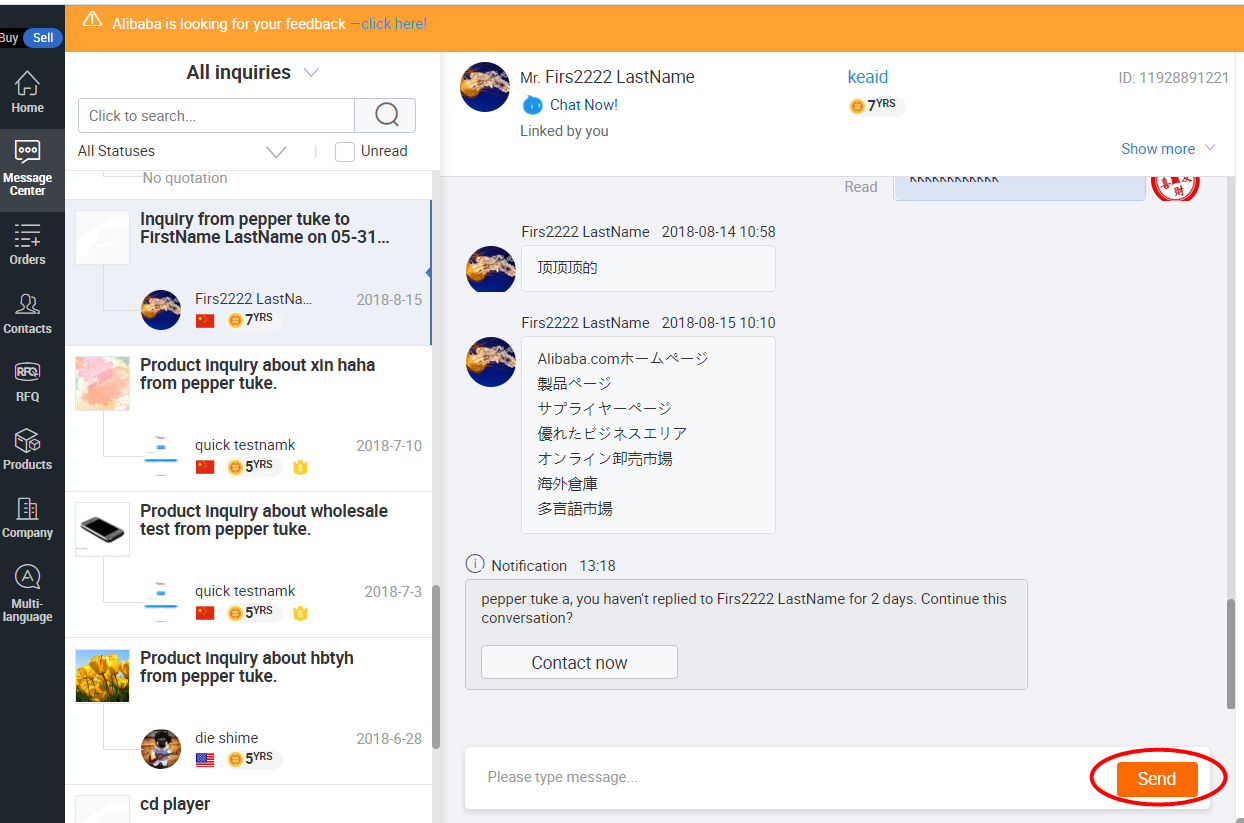Click Mr. Firs2222 LastName header avatar
This screenshot has height=823, width=1244.
485,87
